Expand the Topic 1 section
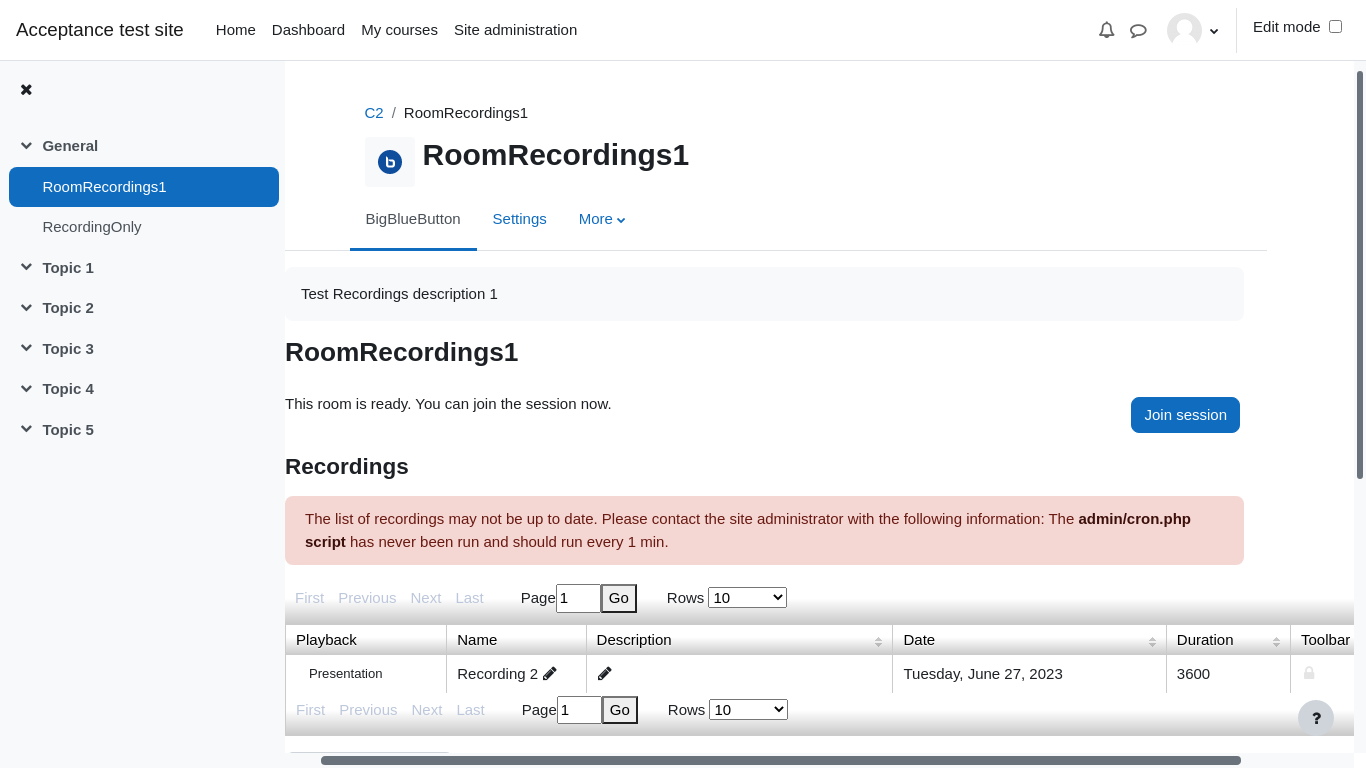Viewport: 1366px width, 768px height. tap(26, 267)
